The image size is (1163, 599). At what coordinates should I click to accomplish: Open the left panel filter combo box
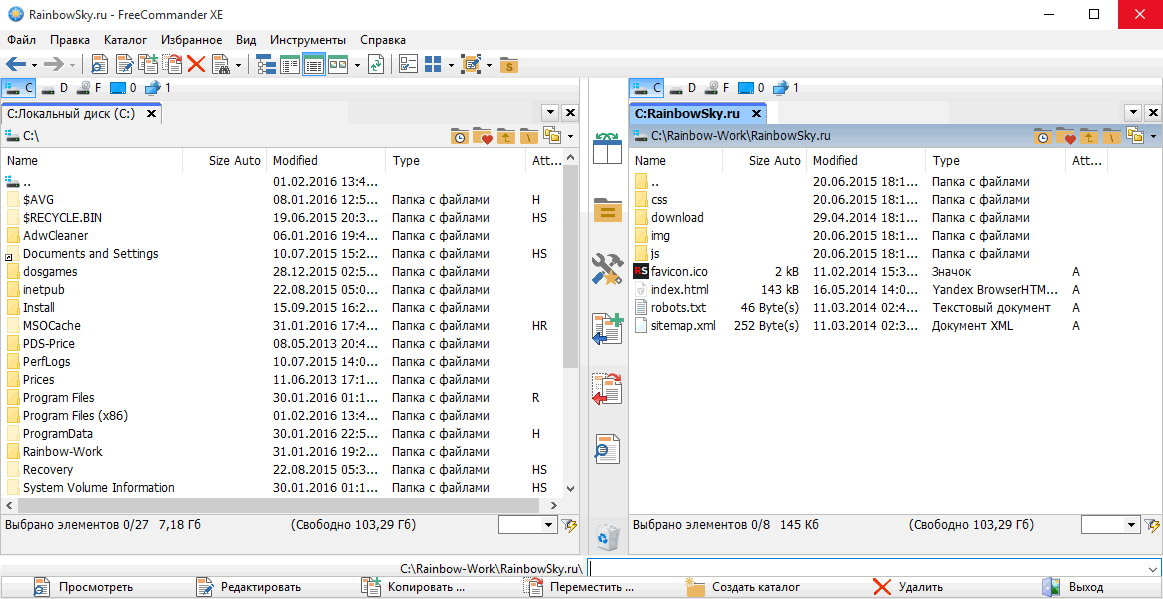[x=527, y=525]
